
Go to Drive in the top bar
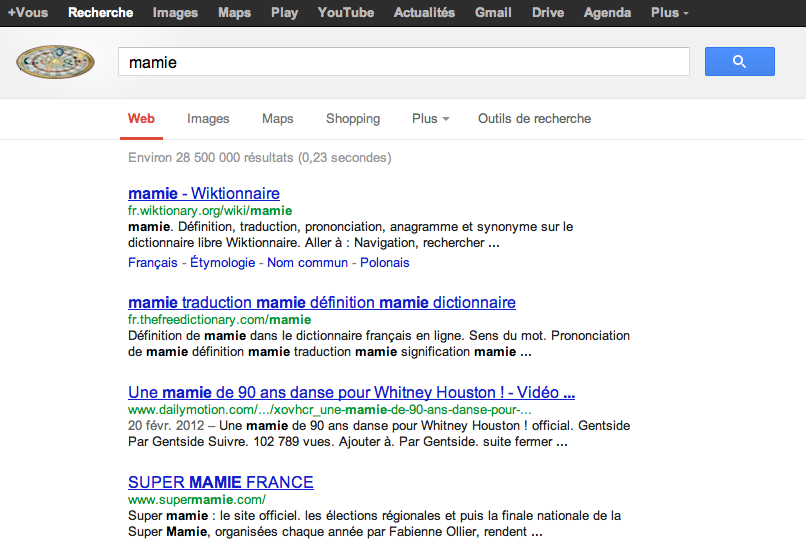pos(547,13)
